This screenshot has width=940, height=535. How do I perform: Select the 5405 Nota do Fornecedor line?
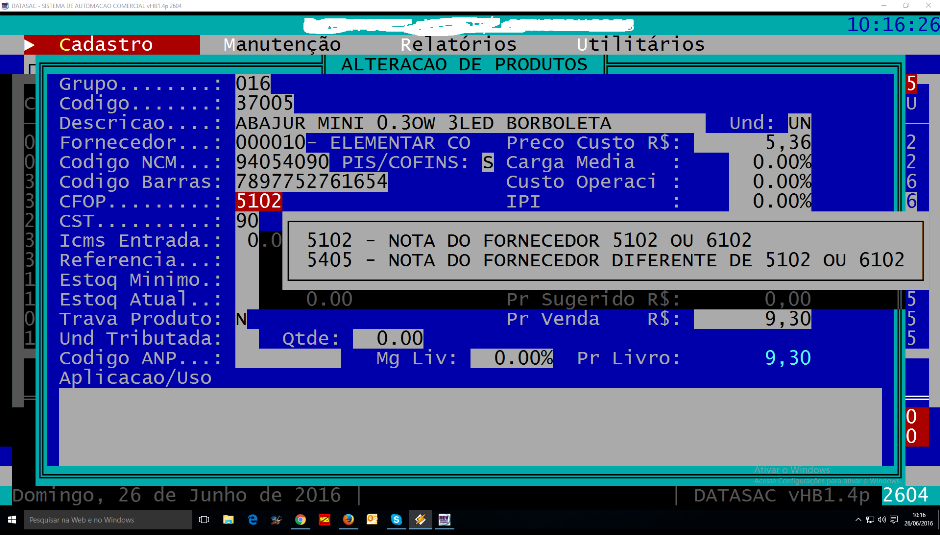[x=605, y=260]
